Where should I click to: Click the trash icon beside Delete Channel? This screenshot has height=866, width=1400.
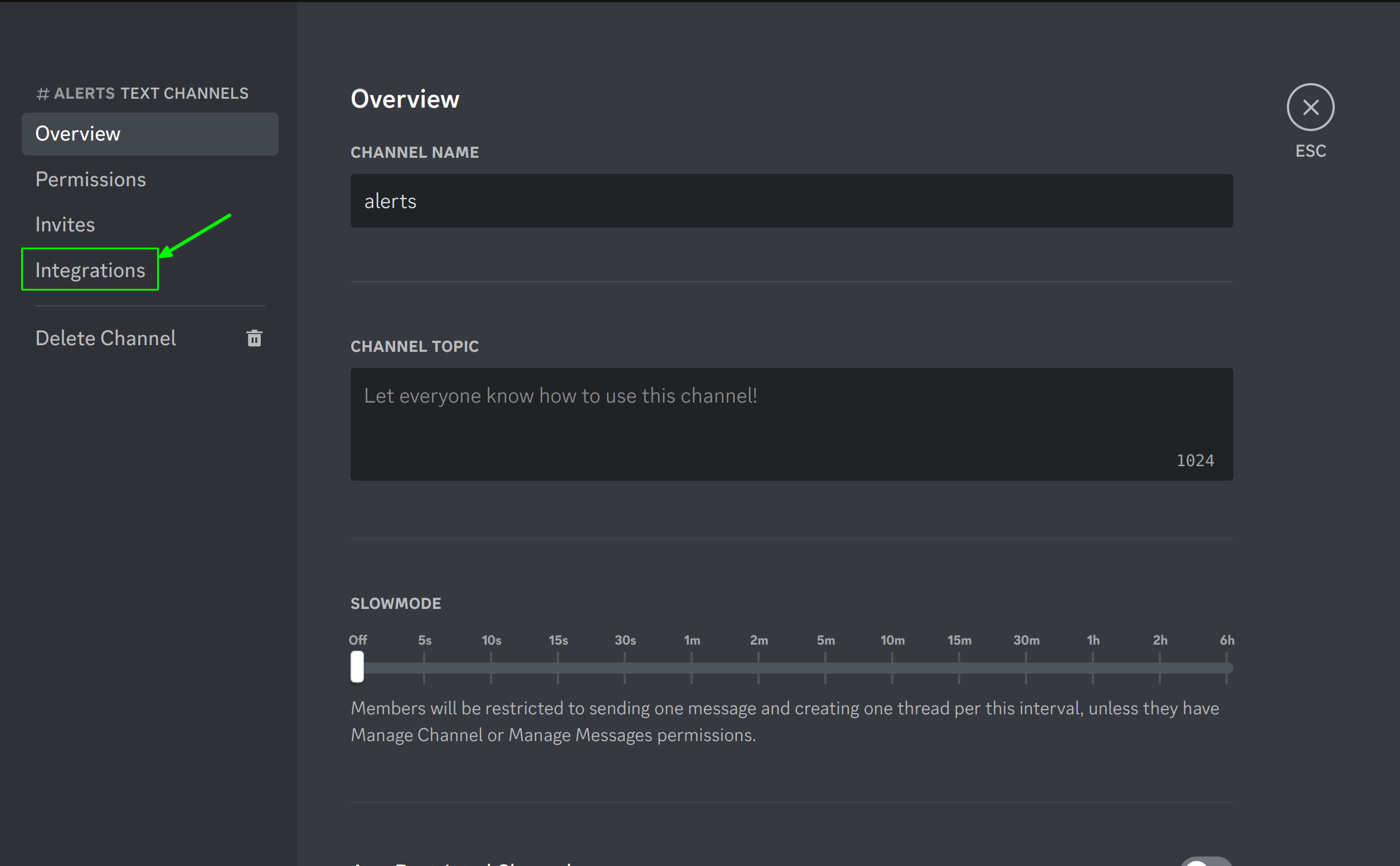pyautogui.click(x=254, y=338)
